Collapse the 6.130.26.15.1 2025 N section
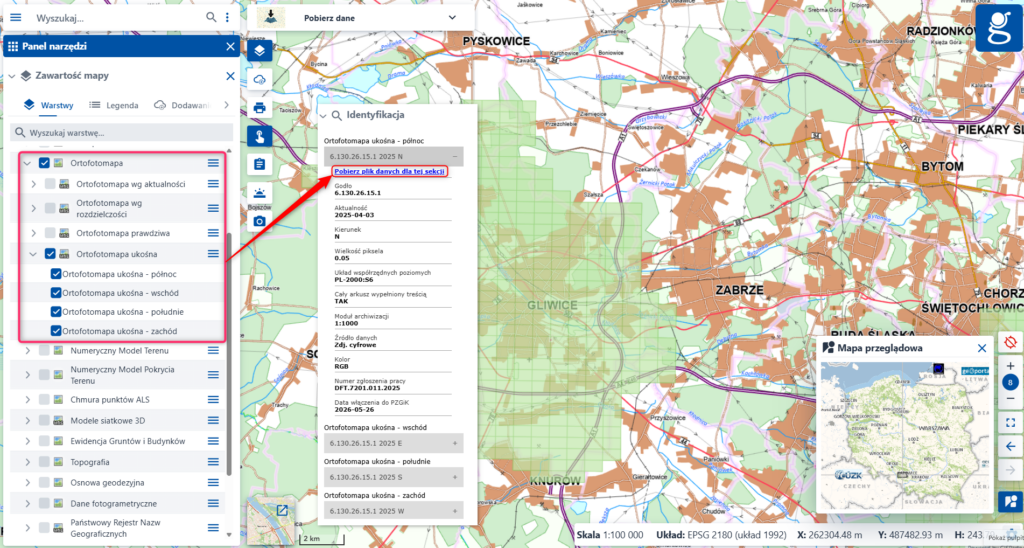The height and width of the screenshot is (548, 1024). [x=393, y=157]
